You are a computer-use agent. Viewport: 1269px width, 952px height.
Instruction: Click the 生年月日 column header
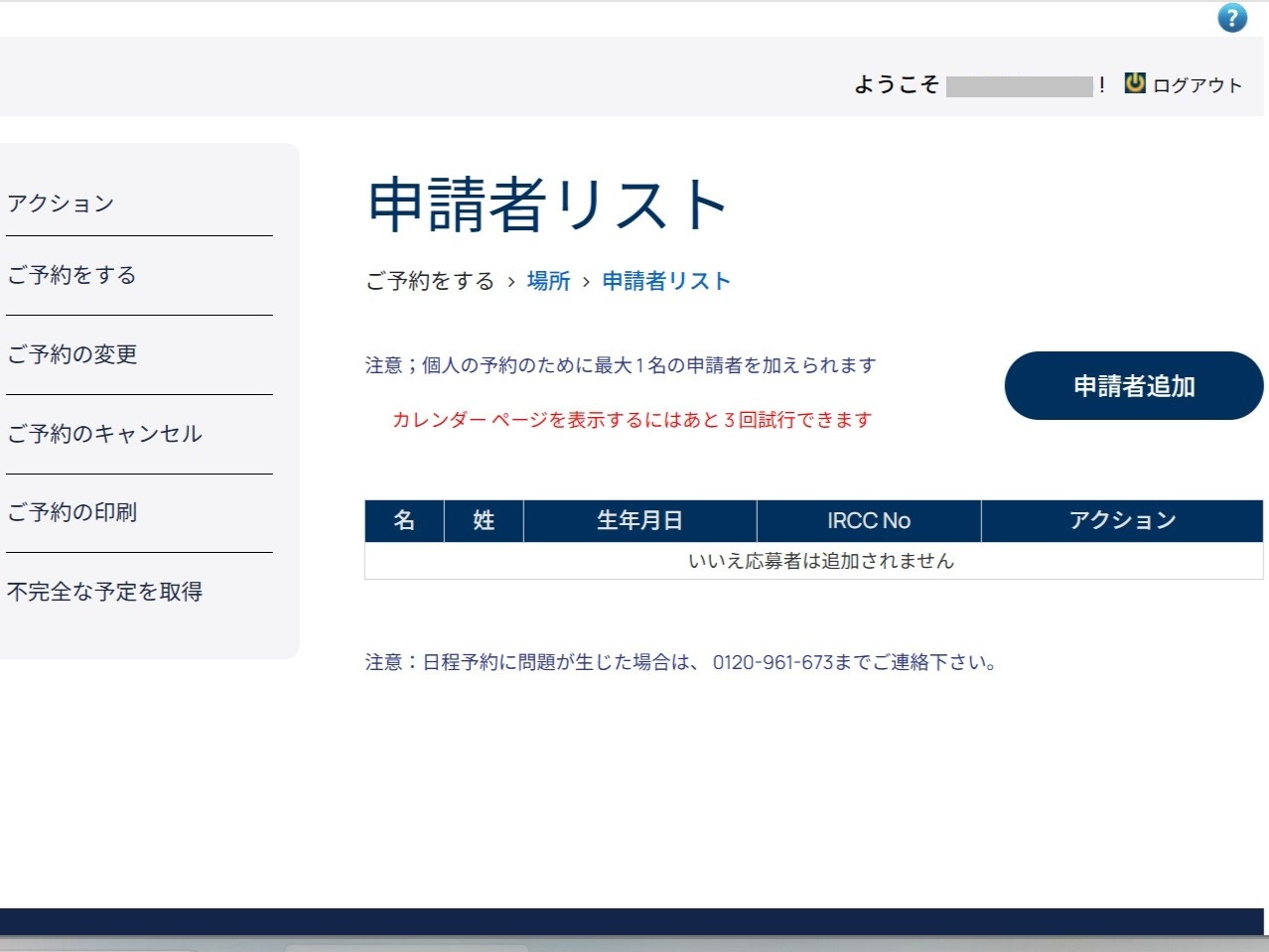tap(639, 521)
